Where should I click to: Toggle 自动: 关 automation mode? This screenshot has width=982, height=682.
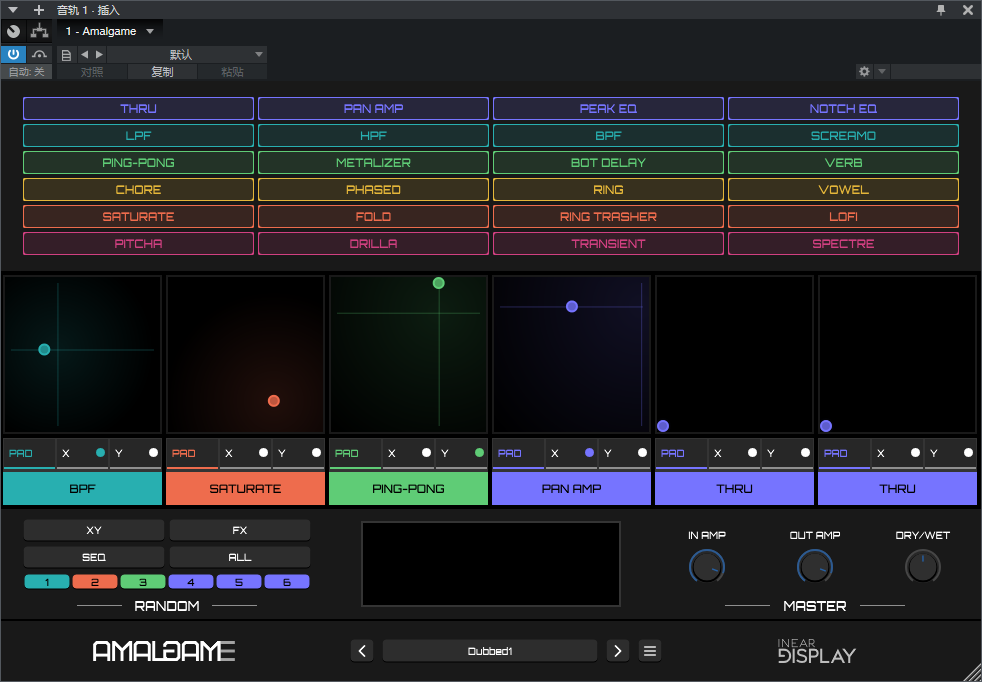[x=26, y=72]
